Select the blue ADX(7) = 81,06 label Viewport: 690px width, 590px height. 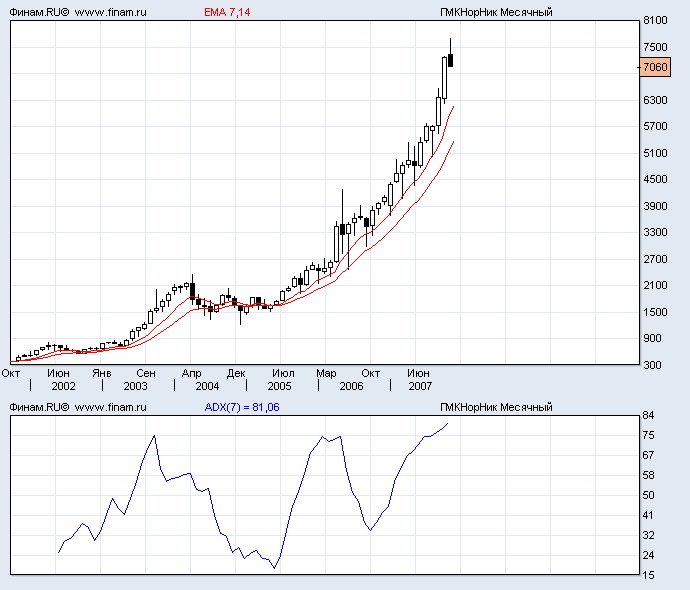click(x=241, y=407)
